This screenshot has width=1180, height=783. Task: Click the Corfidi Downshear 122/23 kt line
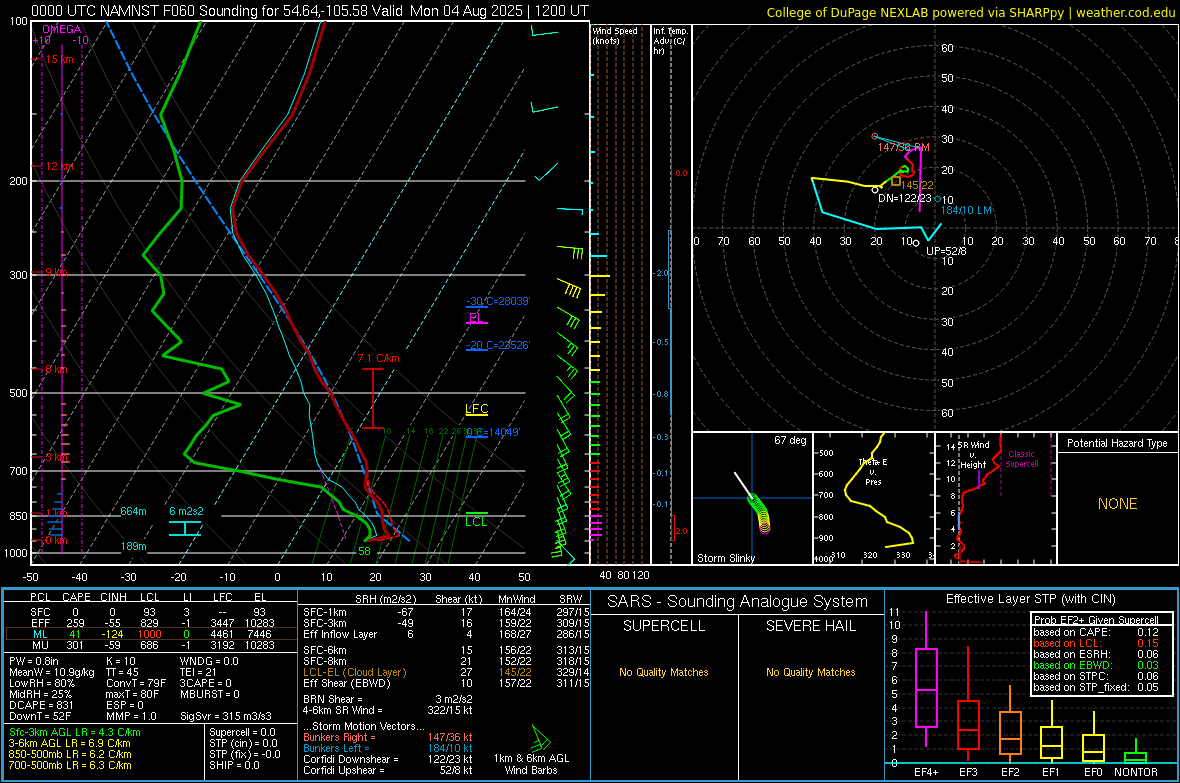(x=388, y=759)
